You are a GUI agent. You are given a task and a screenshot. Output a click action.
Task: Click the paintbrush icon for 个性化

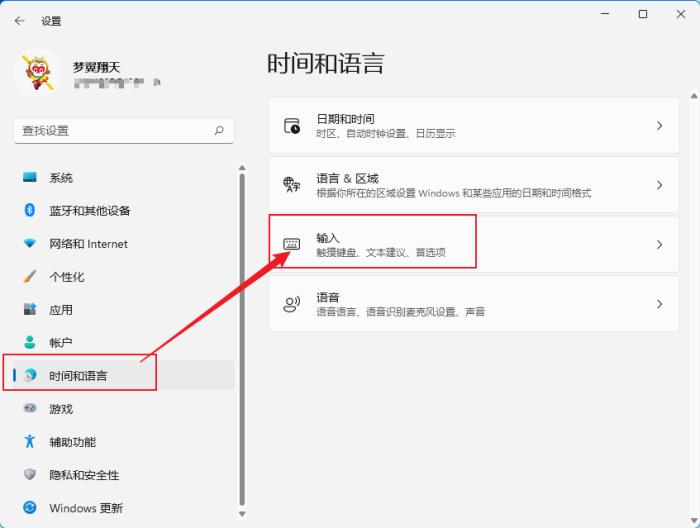click(x=30, y=277)
